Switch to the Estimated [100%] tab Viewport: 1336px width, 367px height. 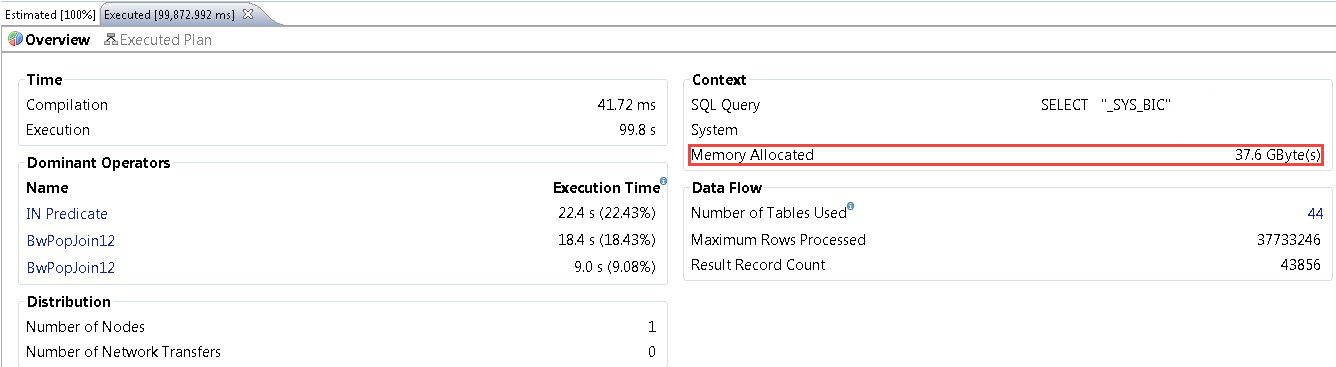pos(50,14)
